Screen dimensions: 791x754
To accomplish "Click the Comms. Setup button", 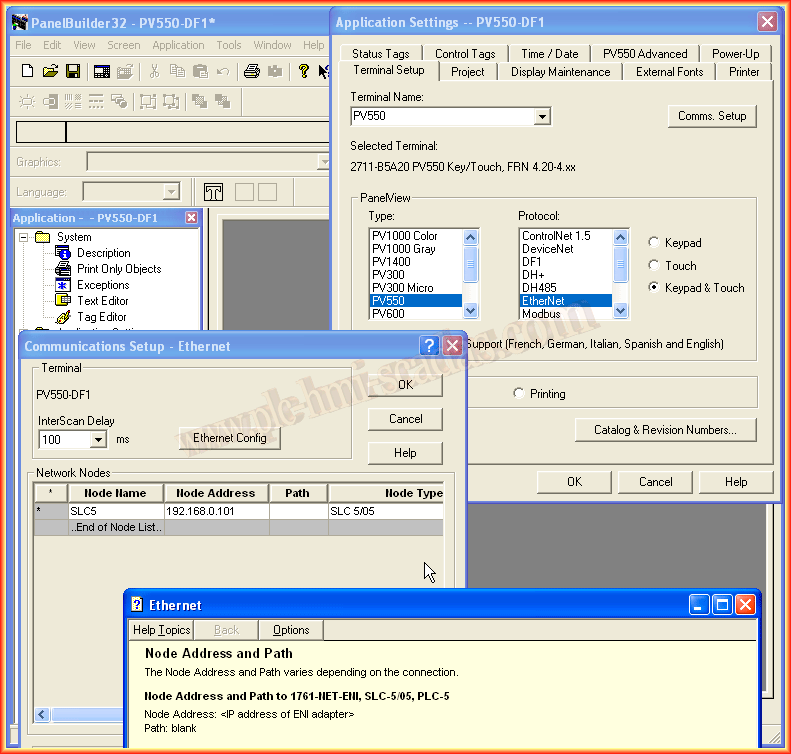I will coord(712,116).
